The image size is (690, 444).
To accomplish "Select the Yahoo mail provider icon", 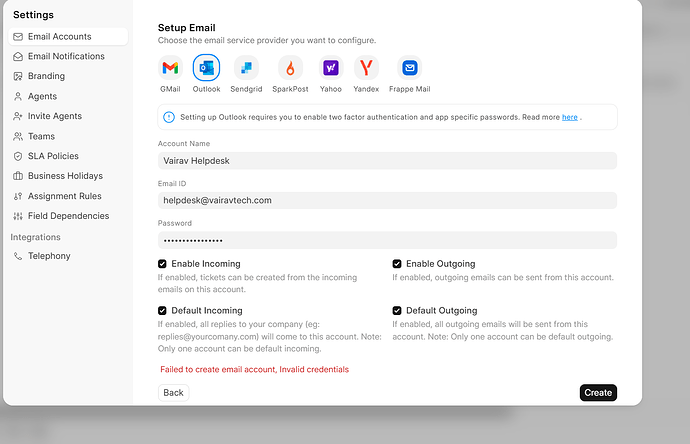I will [x=330, y=68].
